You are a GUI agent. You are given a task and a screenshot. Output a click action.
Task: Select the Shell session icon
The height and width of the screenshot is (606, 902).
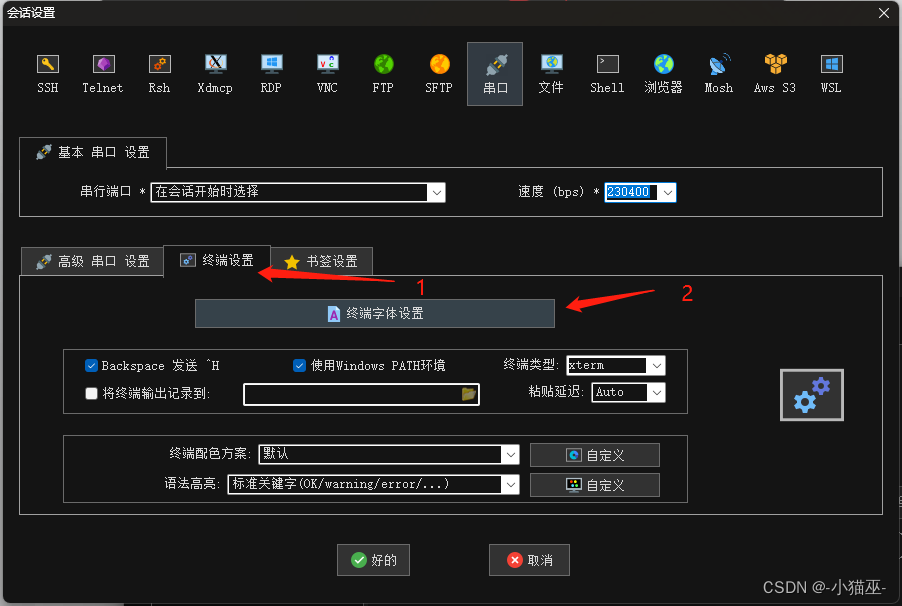tap(607, 74)
